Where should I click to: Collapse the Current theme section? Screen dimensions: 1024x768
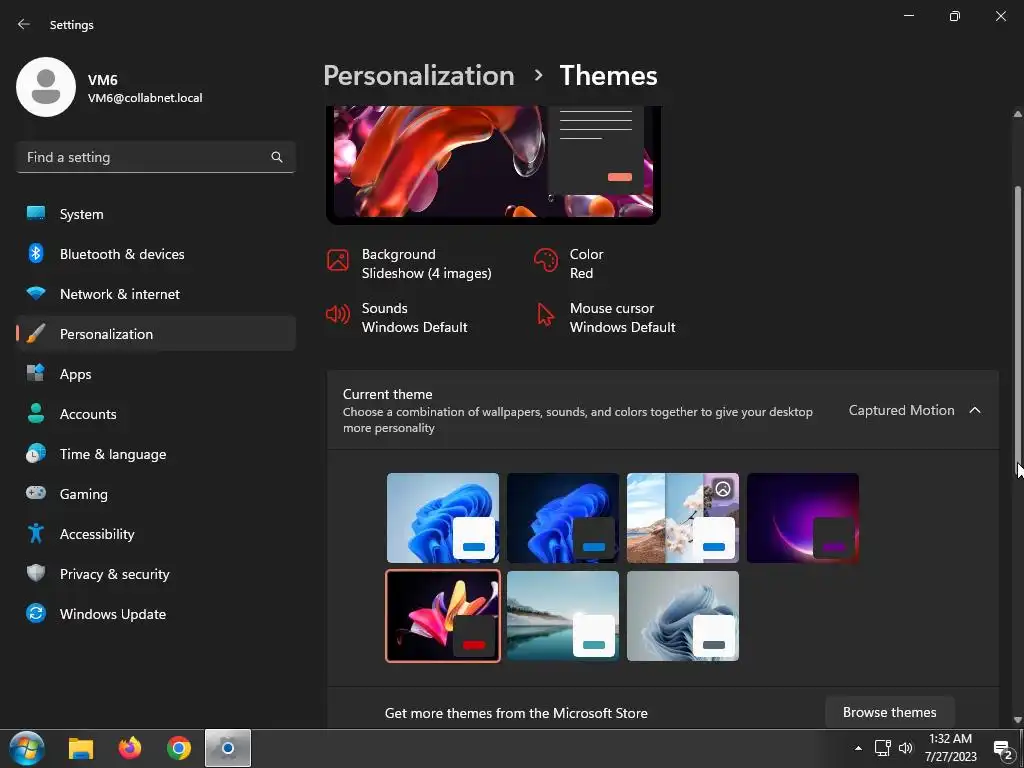pyautogui.click(x=975, y=410)
